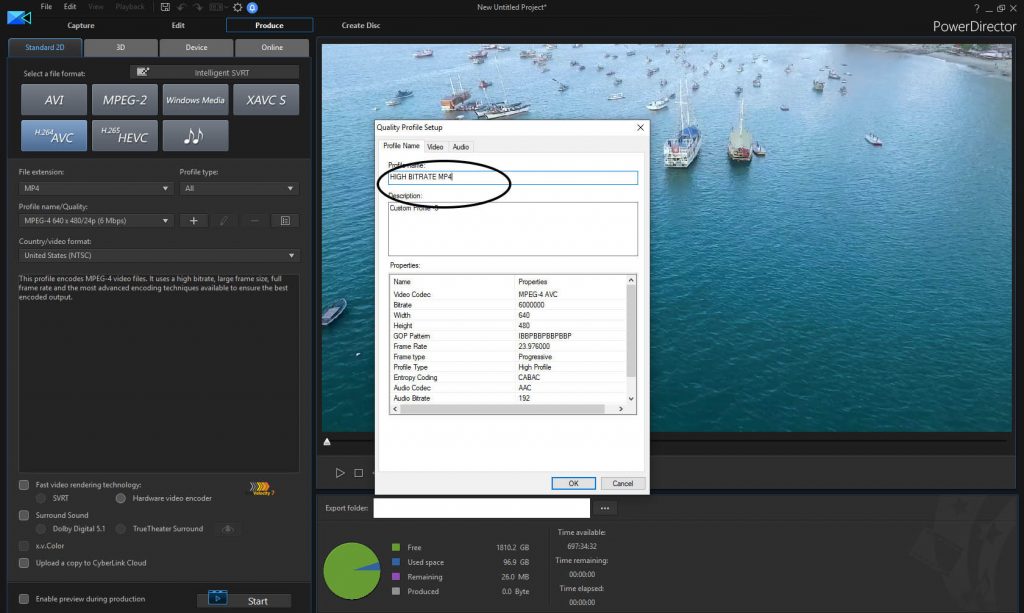The height and width of the screenshot is (613, 1024).
Task: Enable Upload a copy to CyberLink Cloud
Action: pos(24,563)
